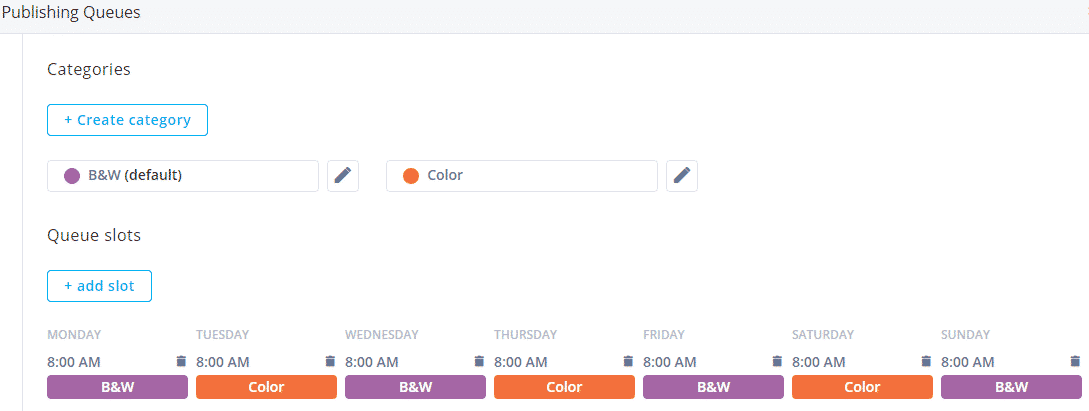Delete Friday 8:00 AM slot trash icon
This screenshot has width=1089, height=411.
tap(777, 361)
